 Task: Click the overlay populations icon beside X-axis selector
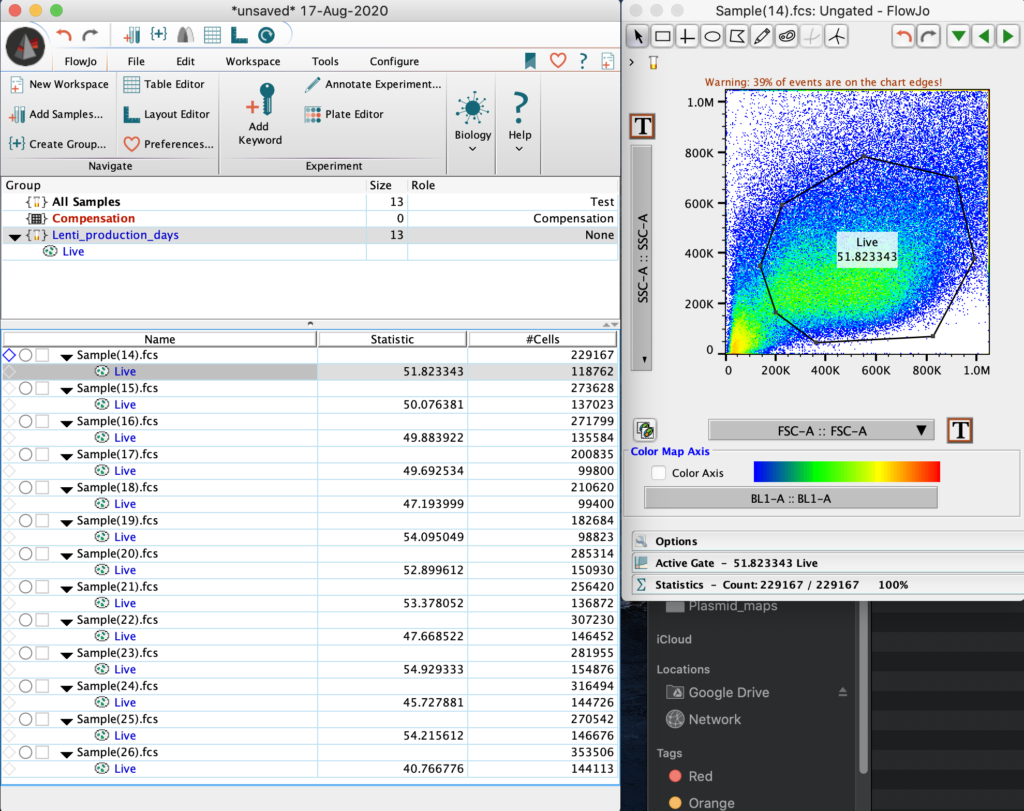645,430
